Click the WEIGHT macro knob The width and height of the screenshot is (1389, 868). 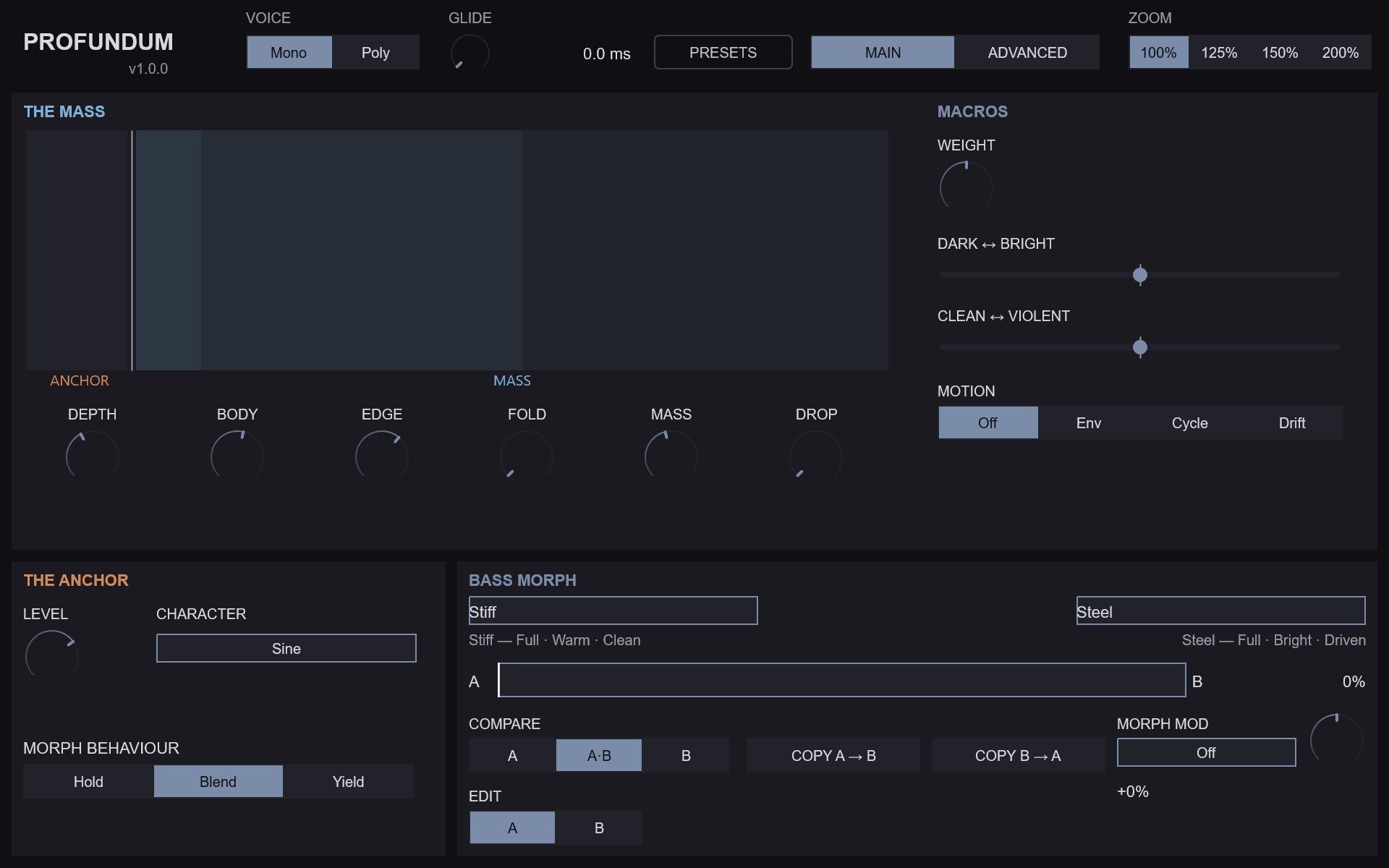[x=966, y=187]
